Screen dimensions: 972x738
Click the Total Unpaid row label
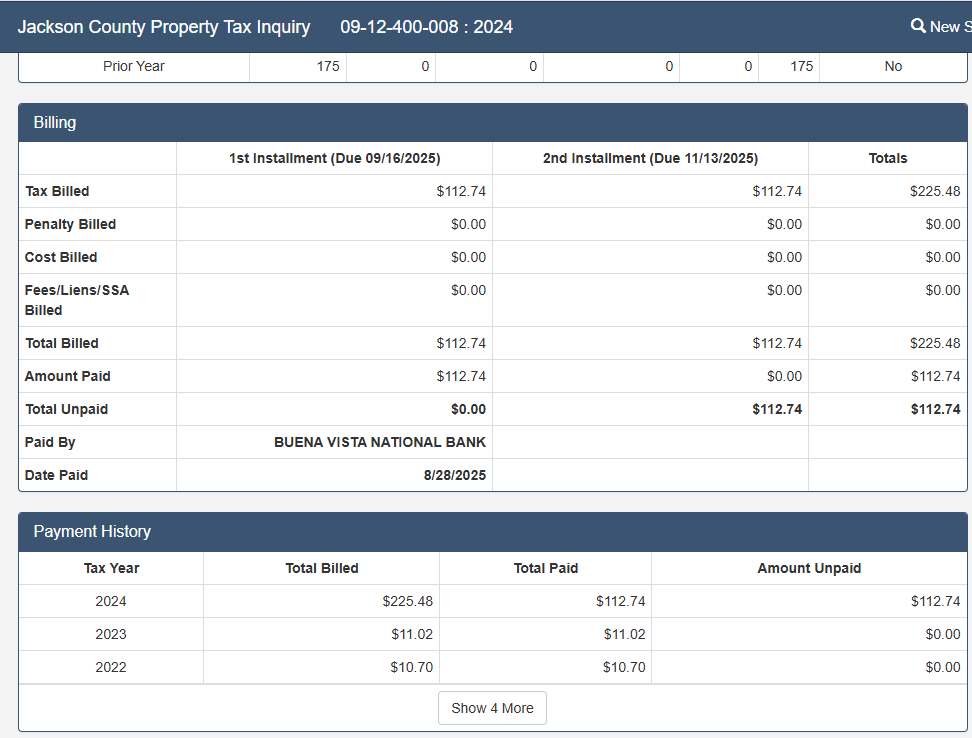66,409
